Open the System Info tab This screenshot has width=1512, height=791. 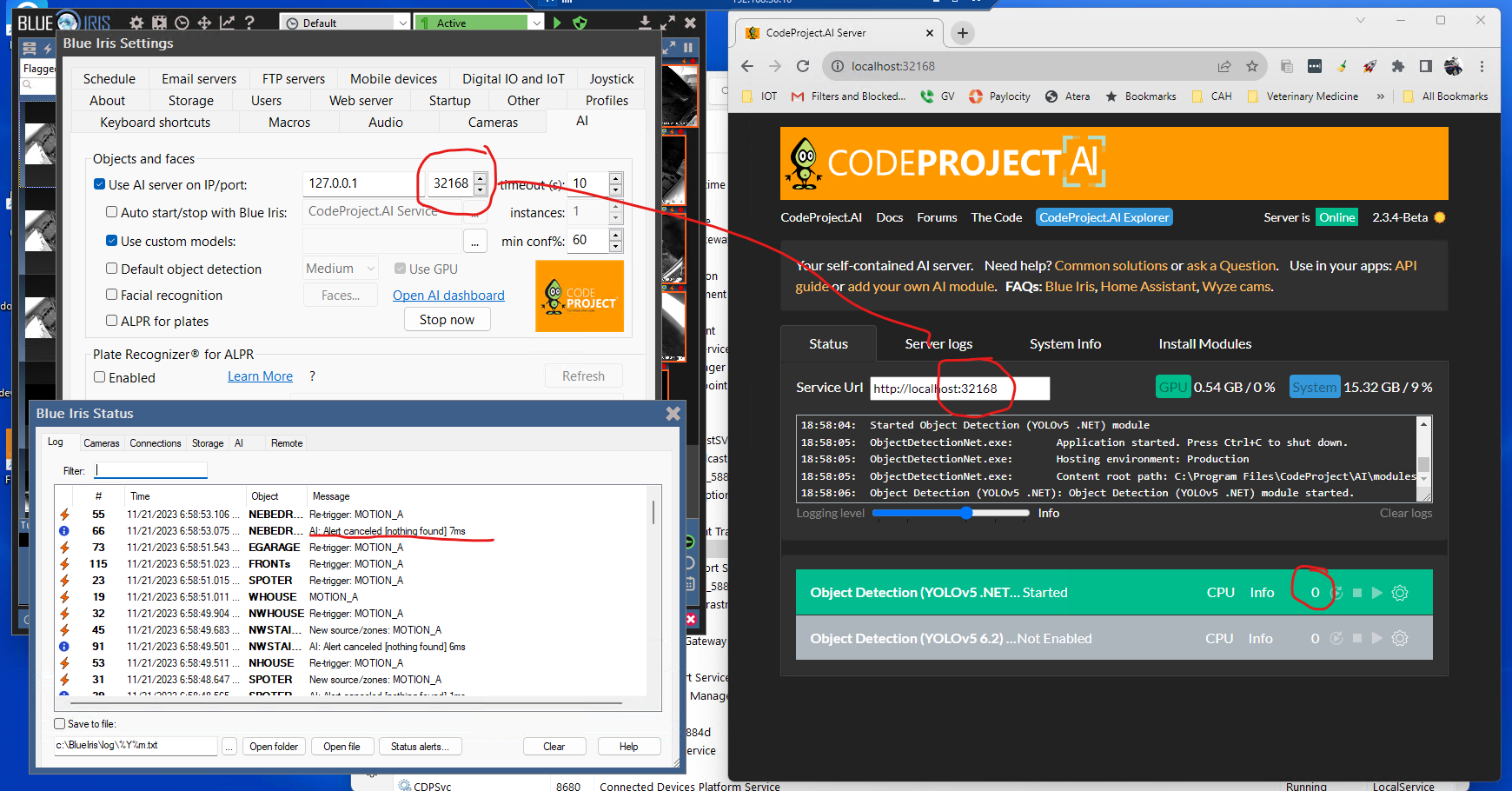tap(1065, 344)
